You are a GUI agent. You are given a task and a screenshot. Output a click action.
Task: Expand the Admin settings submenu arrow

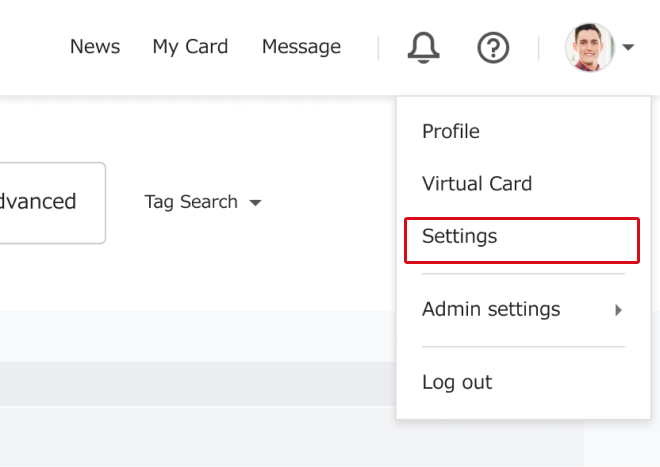[x=618, y=310]
